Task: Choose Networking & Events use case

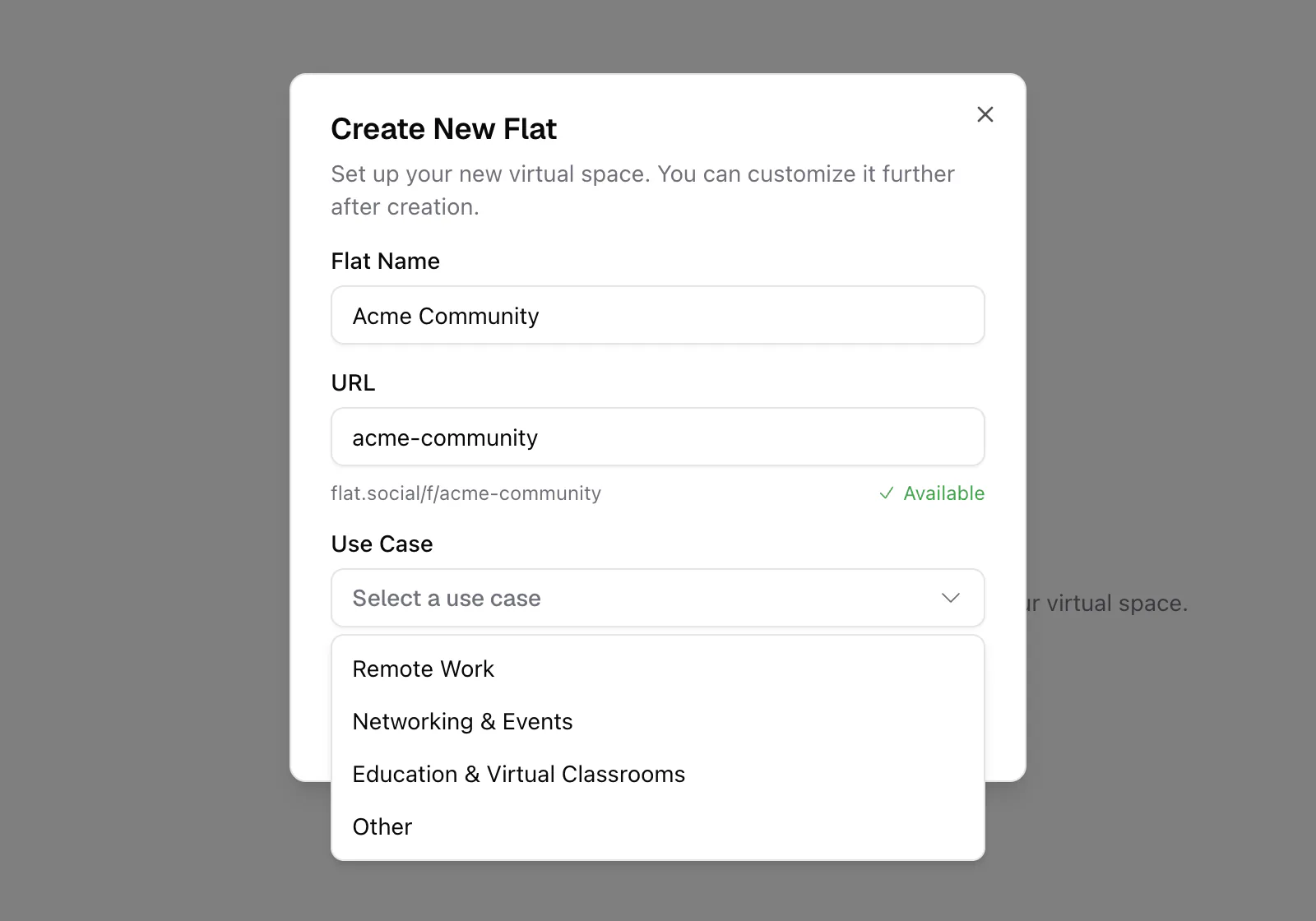Action: coord(657,721)
